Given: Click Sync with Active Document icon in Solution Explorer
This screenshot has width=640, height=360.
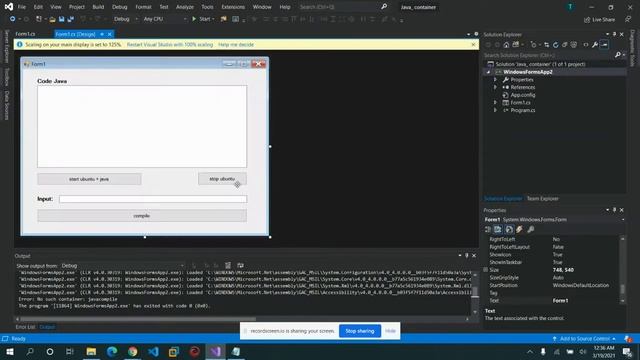Looking at the screenshot, I should pos(546,45).
